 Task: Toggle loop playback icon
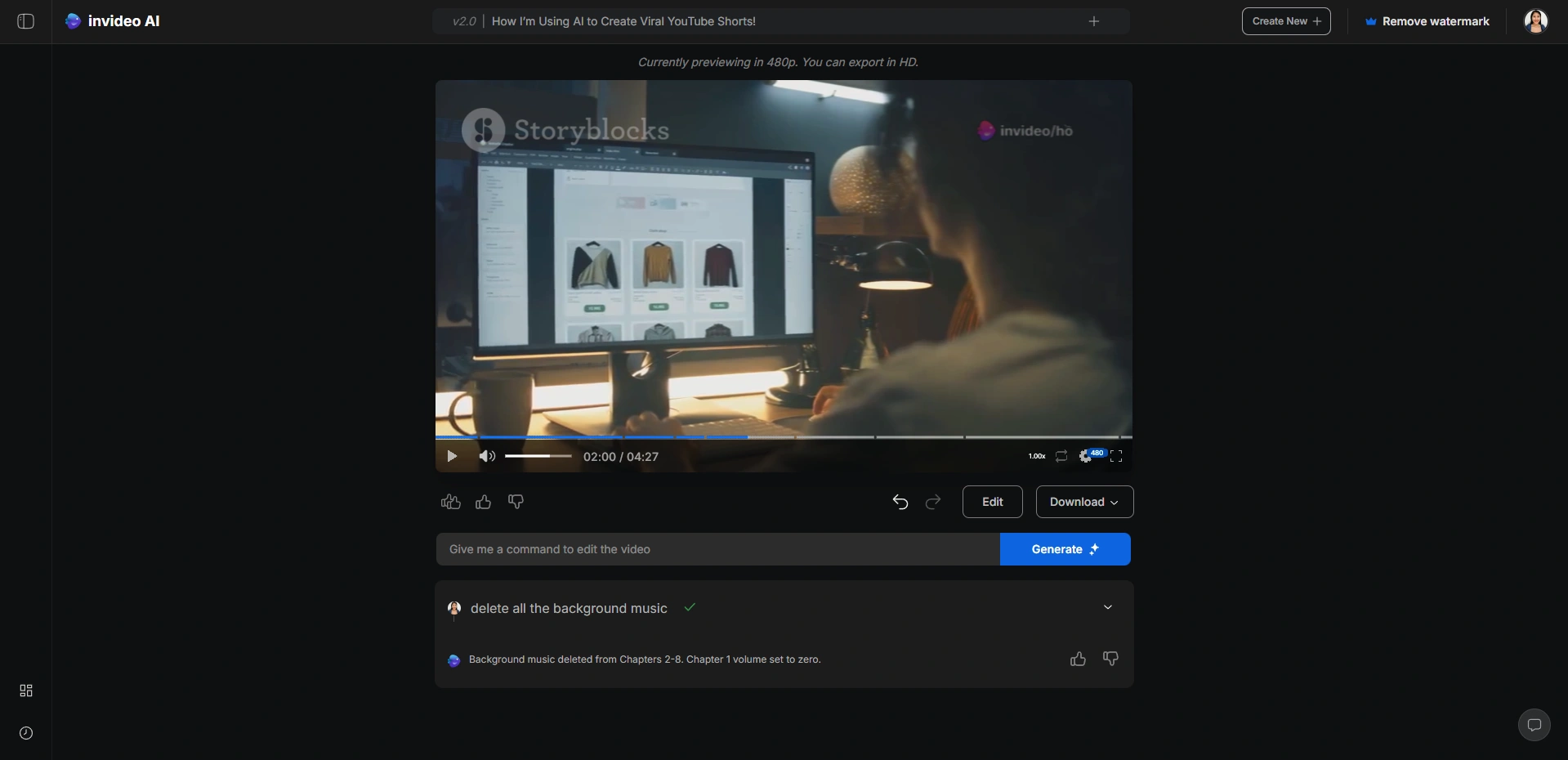(x=1061, y=456)
